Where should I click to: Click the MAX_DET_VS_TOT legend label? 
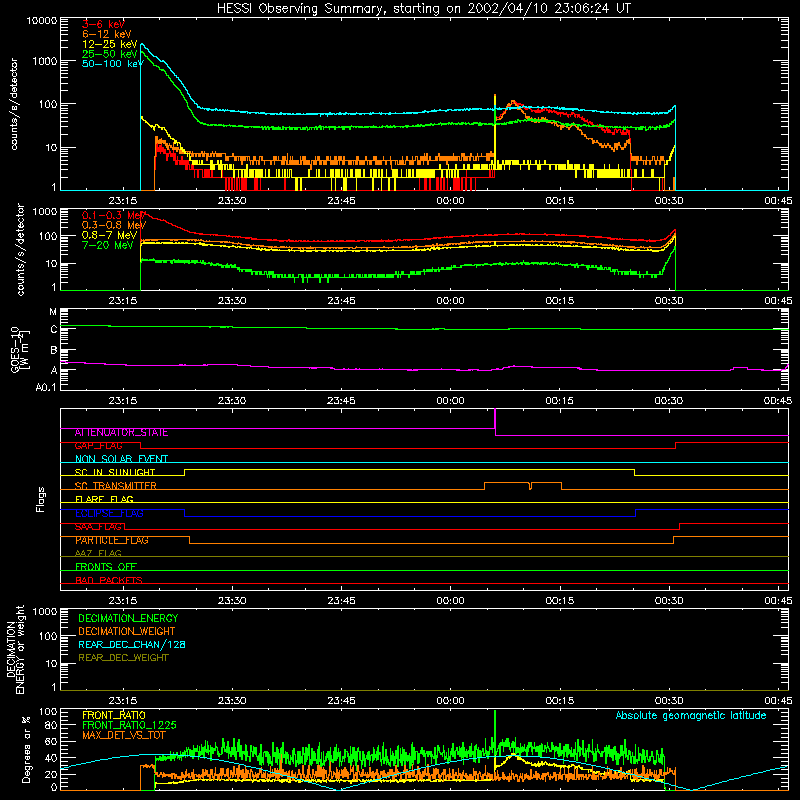124,735
